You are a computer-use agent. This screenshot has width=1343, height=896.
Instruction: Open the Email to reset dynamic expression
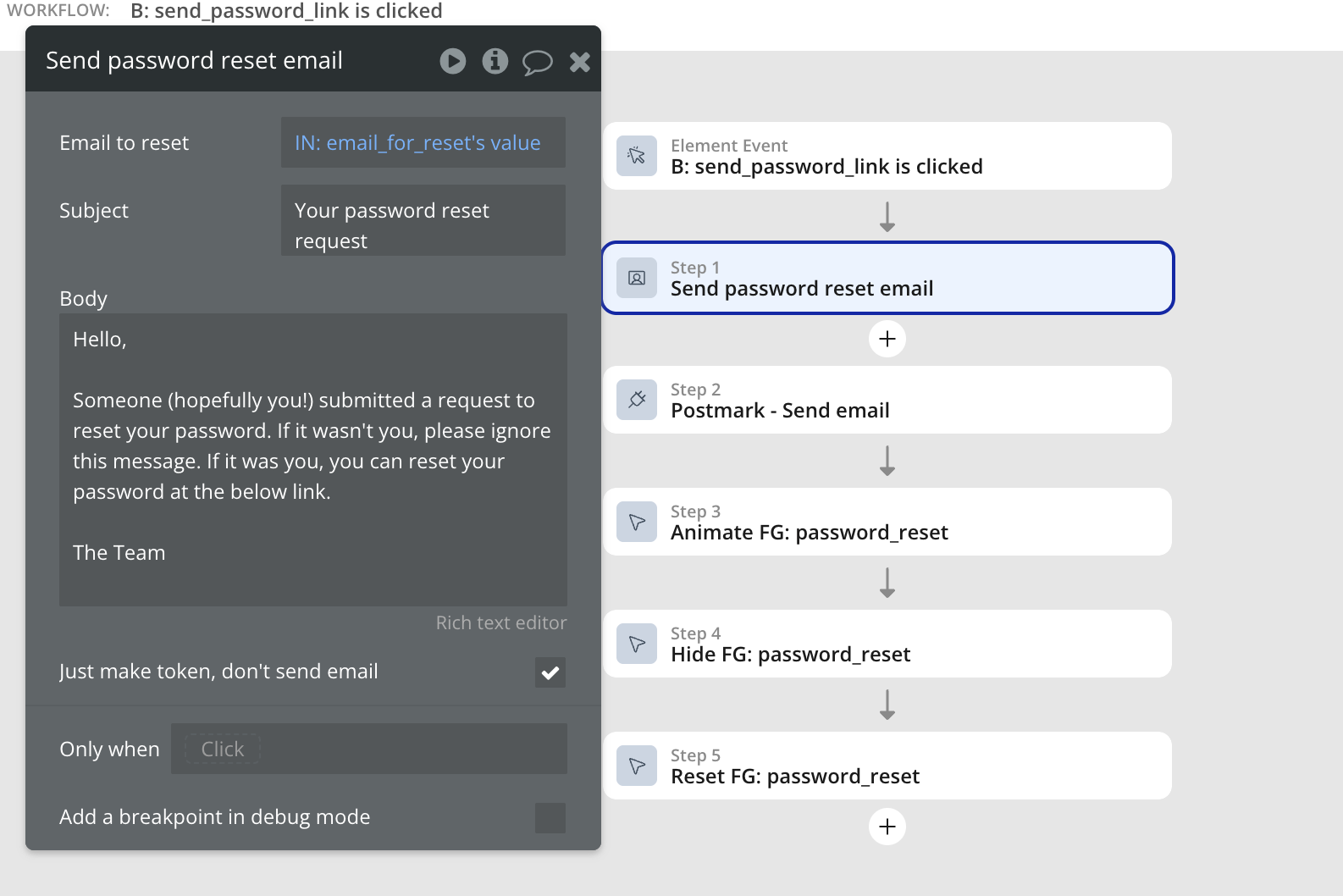pos(417,143)
